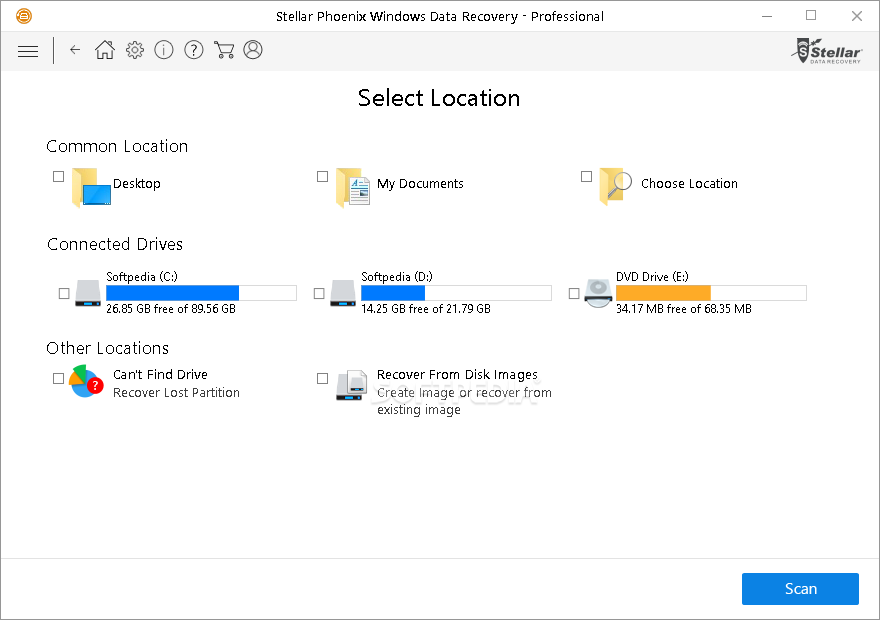This screenshot has width=880, height=620.
Task: Check the My Documents checkbox
Action: click(x=322, y=176)
